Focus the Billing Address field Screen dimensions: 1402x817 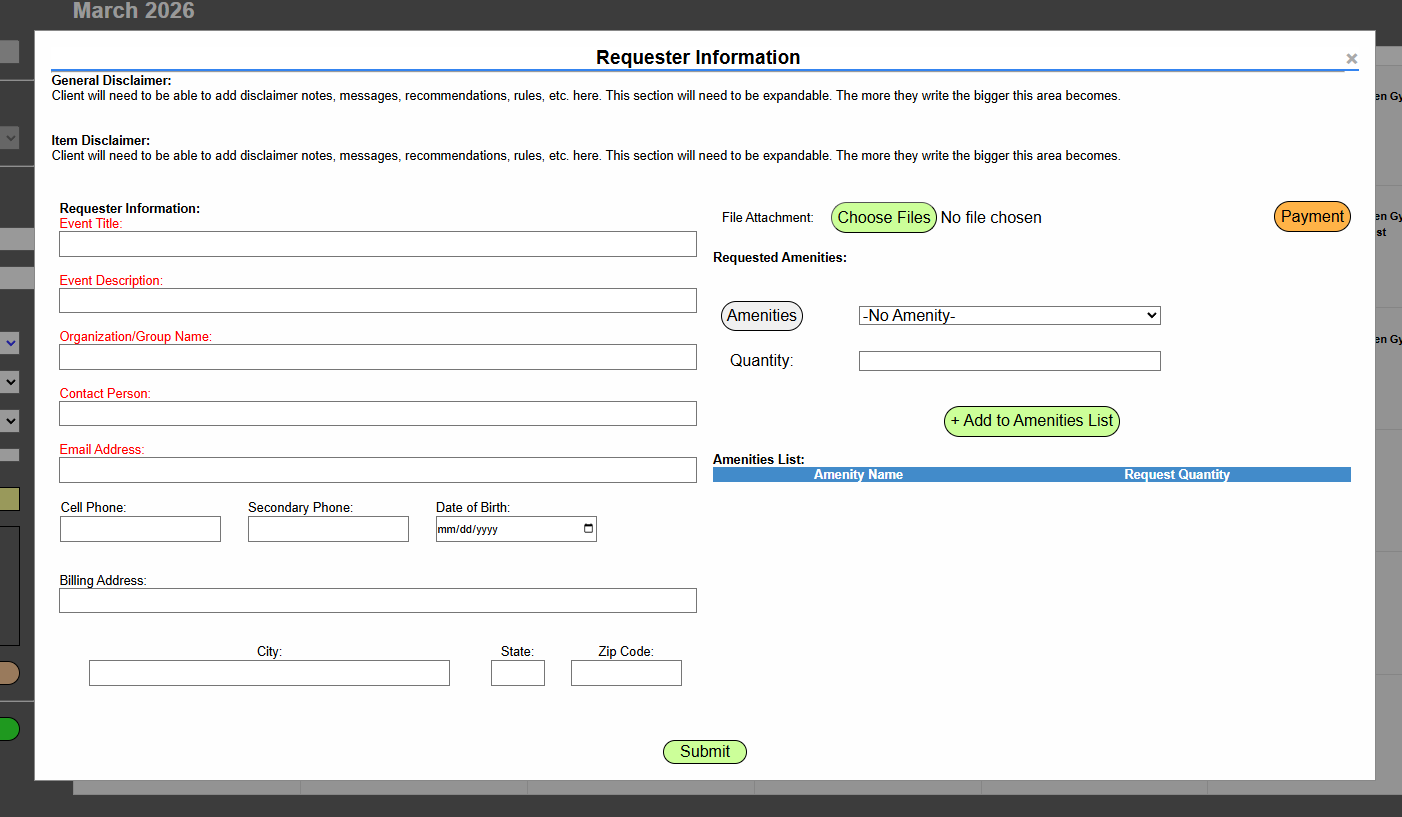click(377, 600)
